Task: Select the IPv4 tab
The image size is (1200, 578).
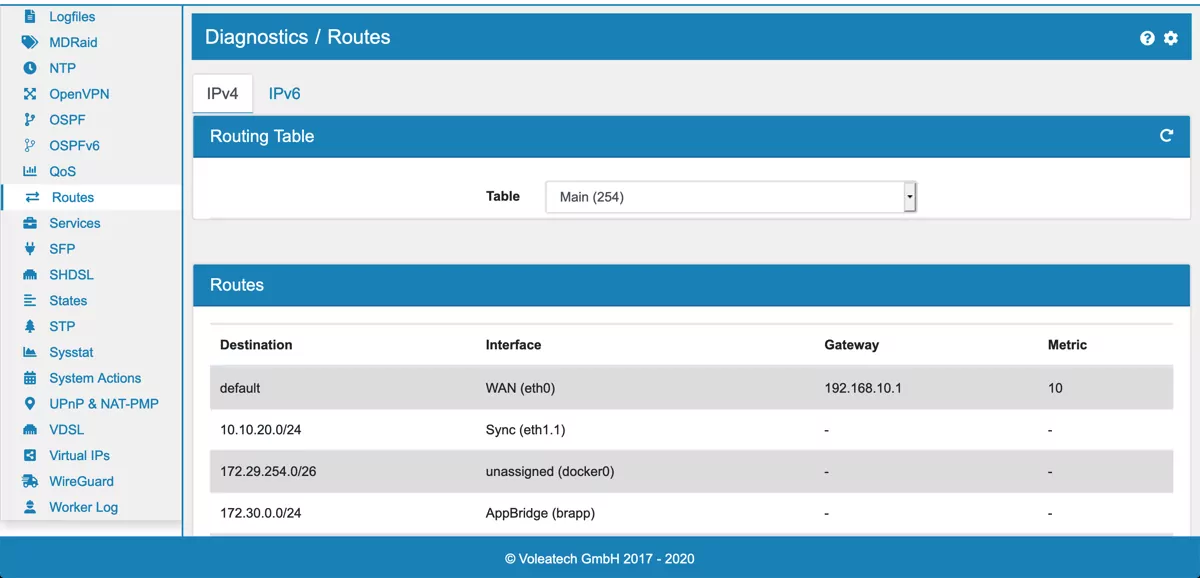Action: [x=222, y=93]
